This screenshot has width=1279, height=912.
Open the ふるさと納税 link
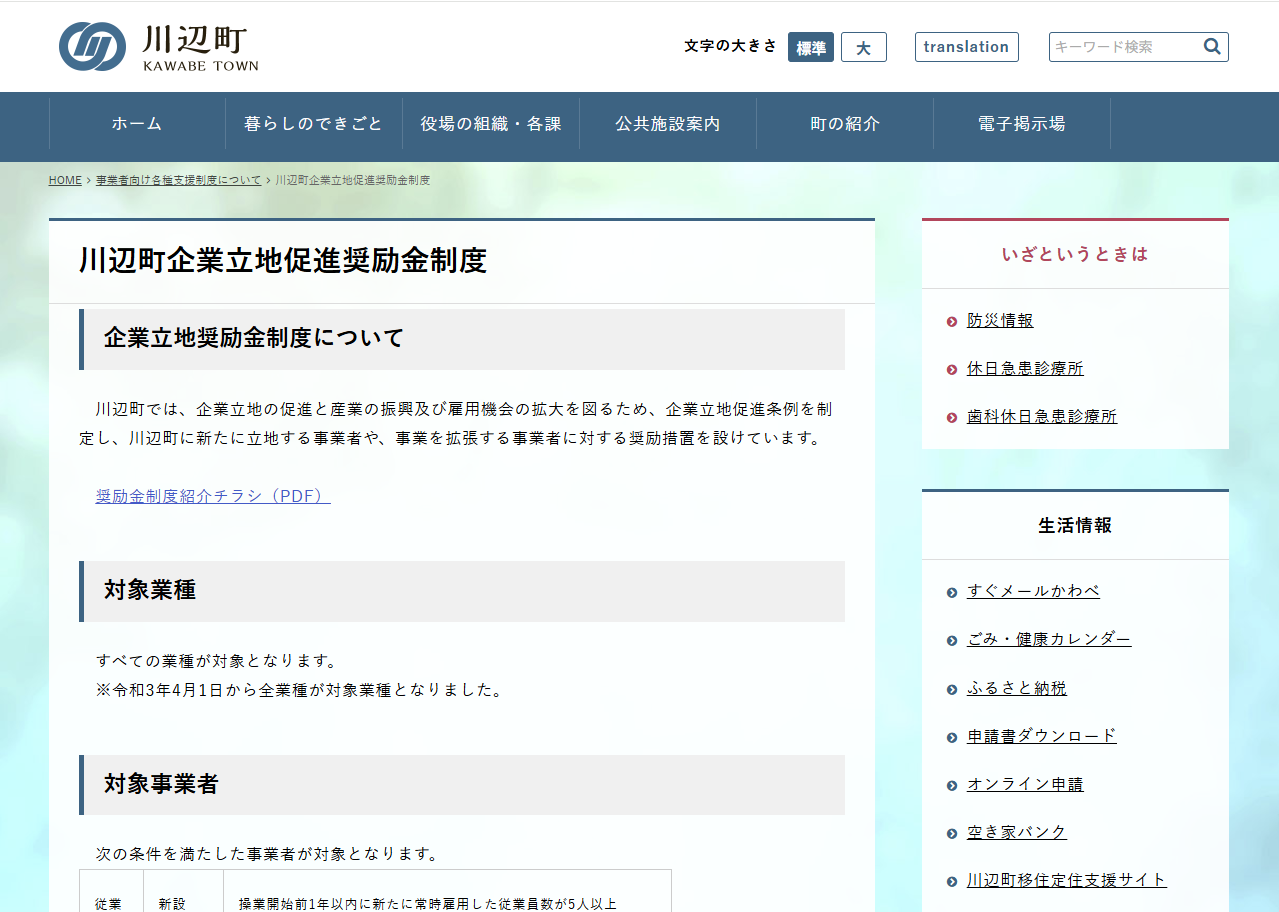[x=1017, y=688]
